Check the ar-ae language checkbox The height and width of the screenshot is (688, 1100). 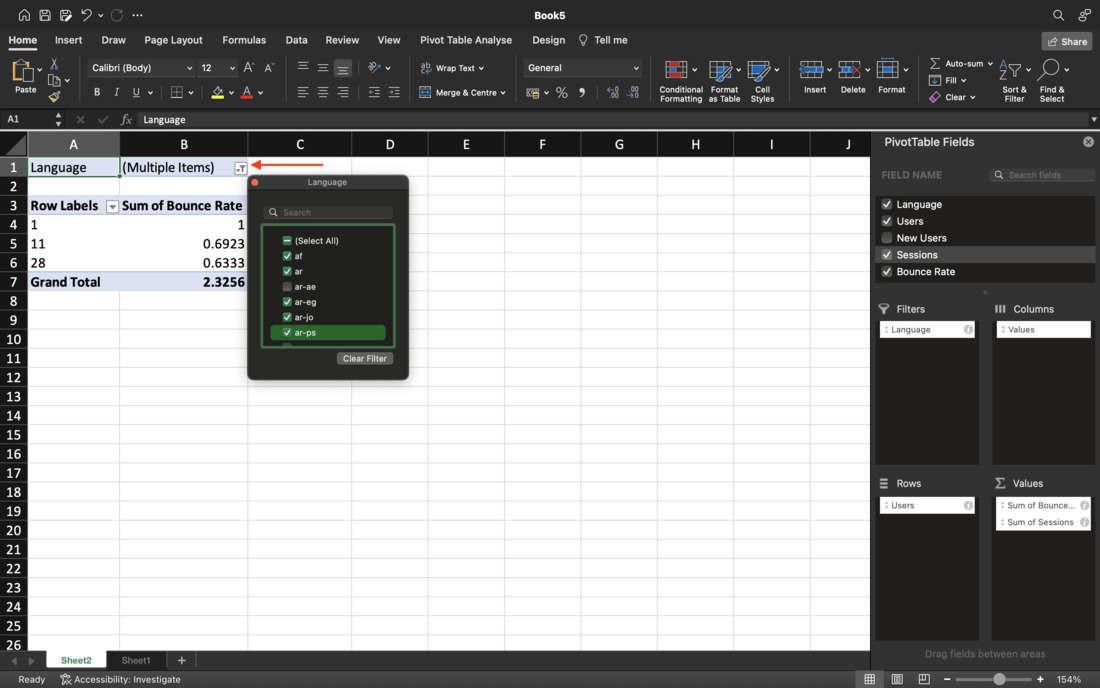pyautogui.click(x=287, y=286)
